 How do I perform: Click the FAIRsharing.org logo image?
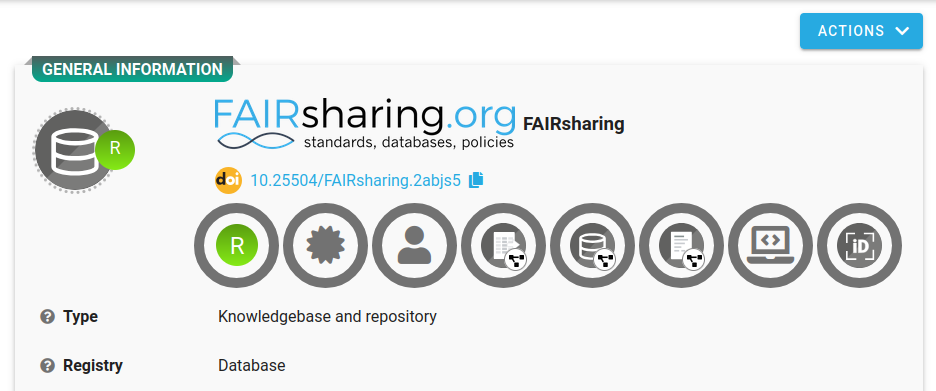(x=365, y=124)
